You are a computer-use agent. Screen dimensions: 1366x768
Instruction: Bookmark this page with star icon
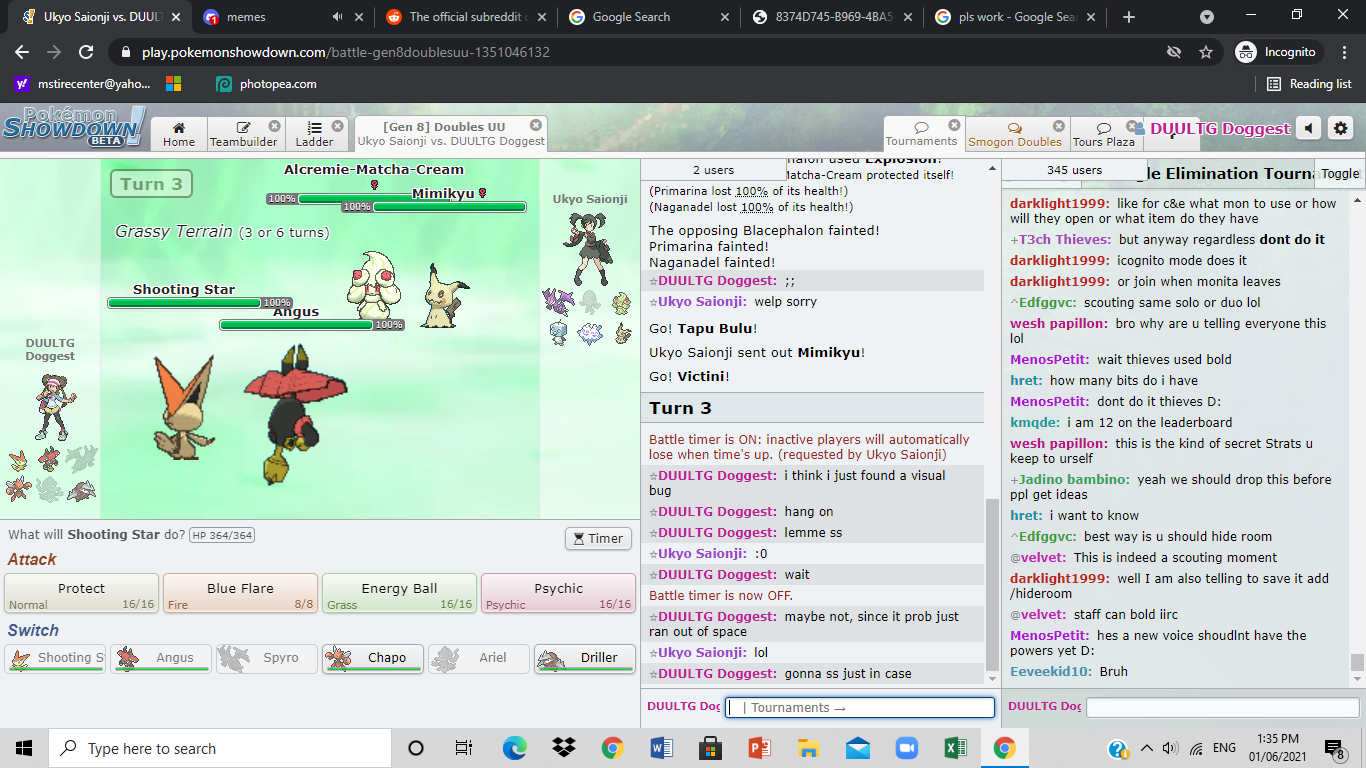click(x=1206, y=52)
